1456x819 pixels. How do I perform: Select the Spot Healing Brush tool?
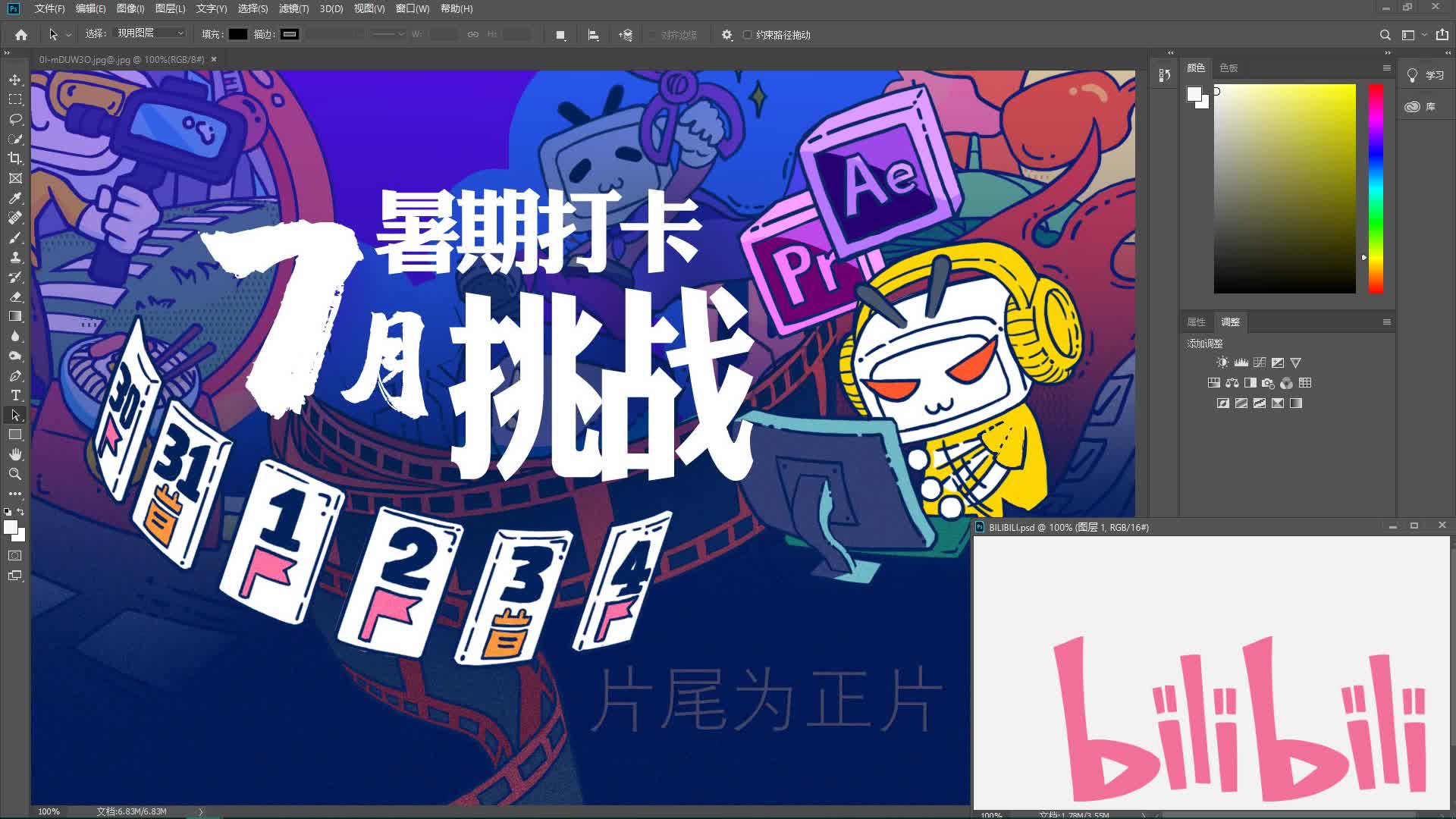tap(15, 218)
